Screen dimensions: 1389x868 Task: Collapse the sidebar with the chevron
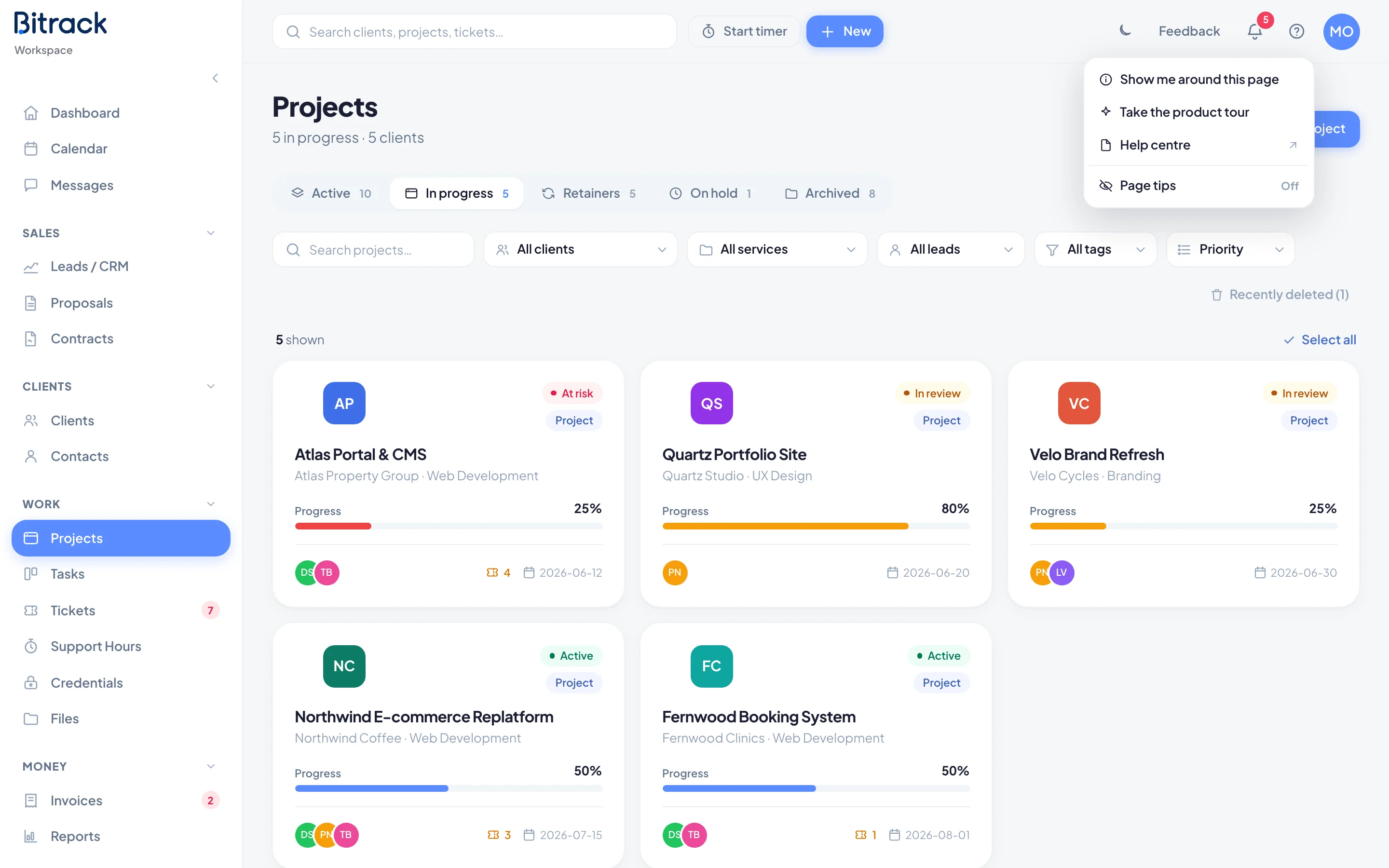215,78
